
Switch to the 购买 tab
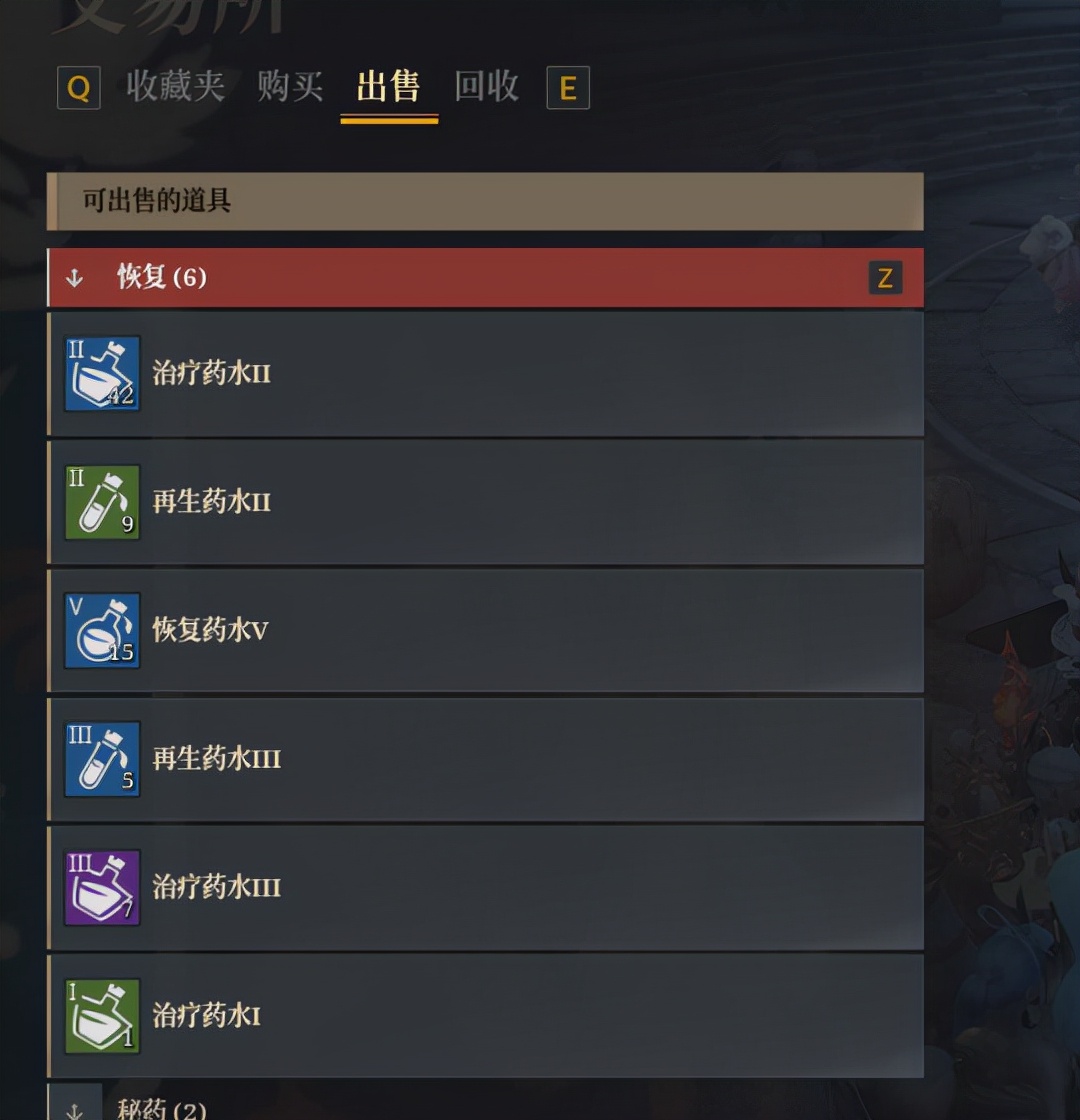coord(290,86)
